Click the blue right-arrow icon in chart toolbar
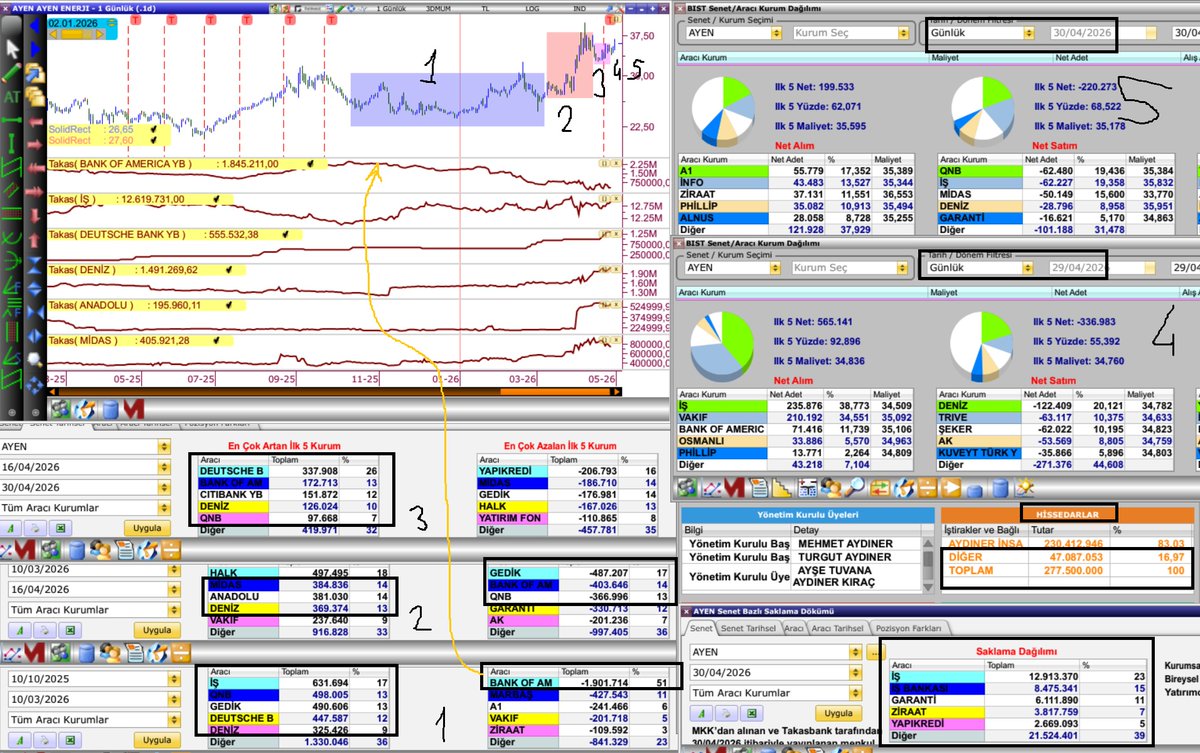Screen dimensions: 1200x753 coord(34,49)
